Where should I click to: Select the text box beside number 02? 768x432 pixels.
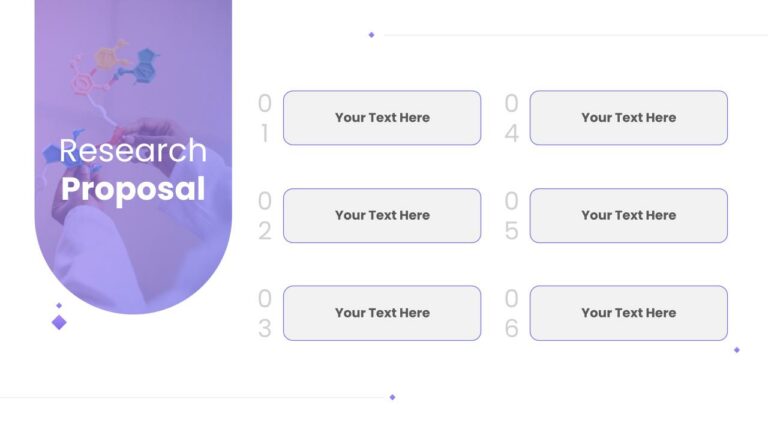[382, 216]
